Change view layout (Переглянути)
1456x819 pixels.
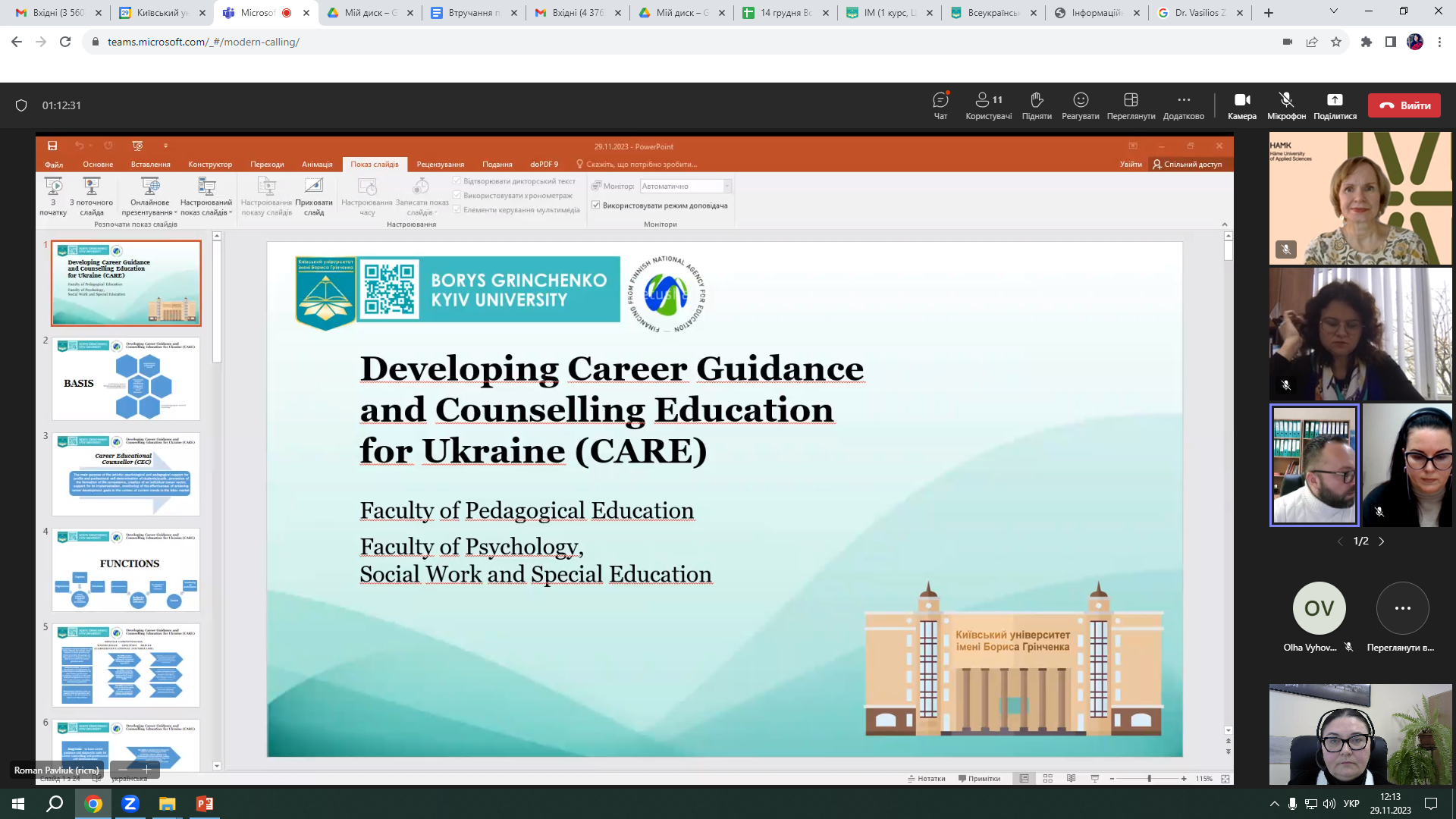[1131, 105]
